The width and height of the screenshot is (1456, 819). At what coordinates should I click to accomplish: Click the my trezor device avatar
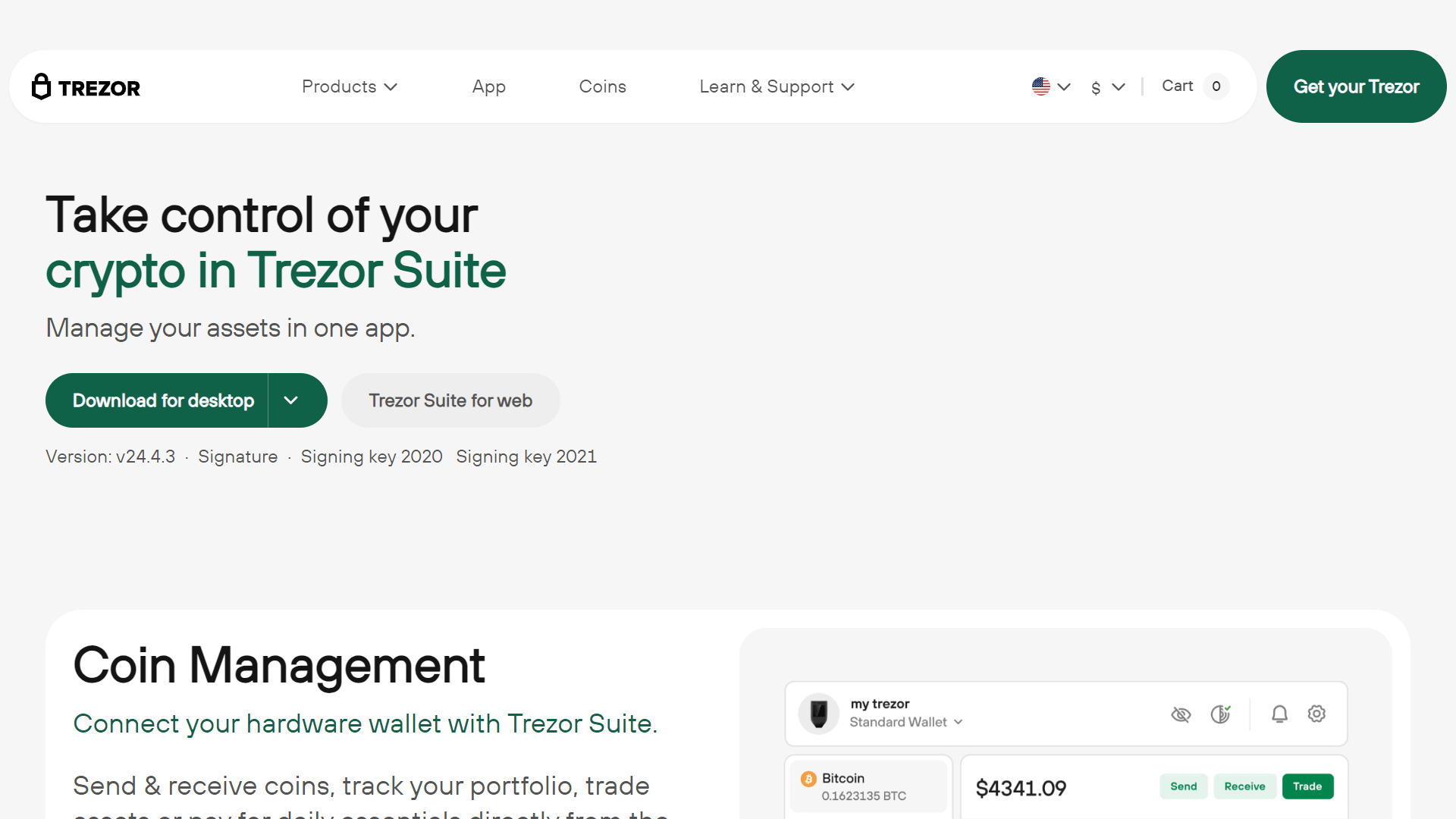coord(819,714)
